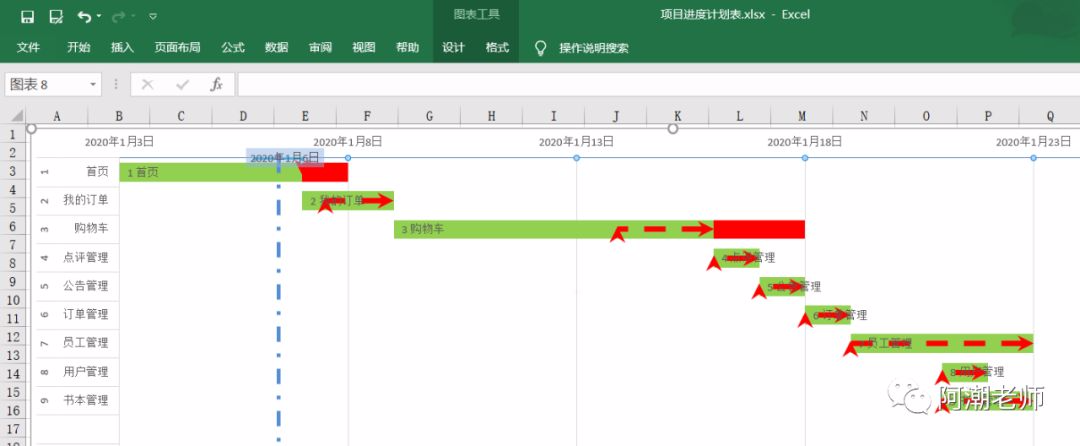This screenshot has height=446, width=1080.
Task: Select column M header
Action: pos(802,116)
